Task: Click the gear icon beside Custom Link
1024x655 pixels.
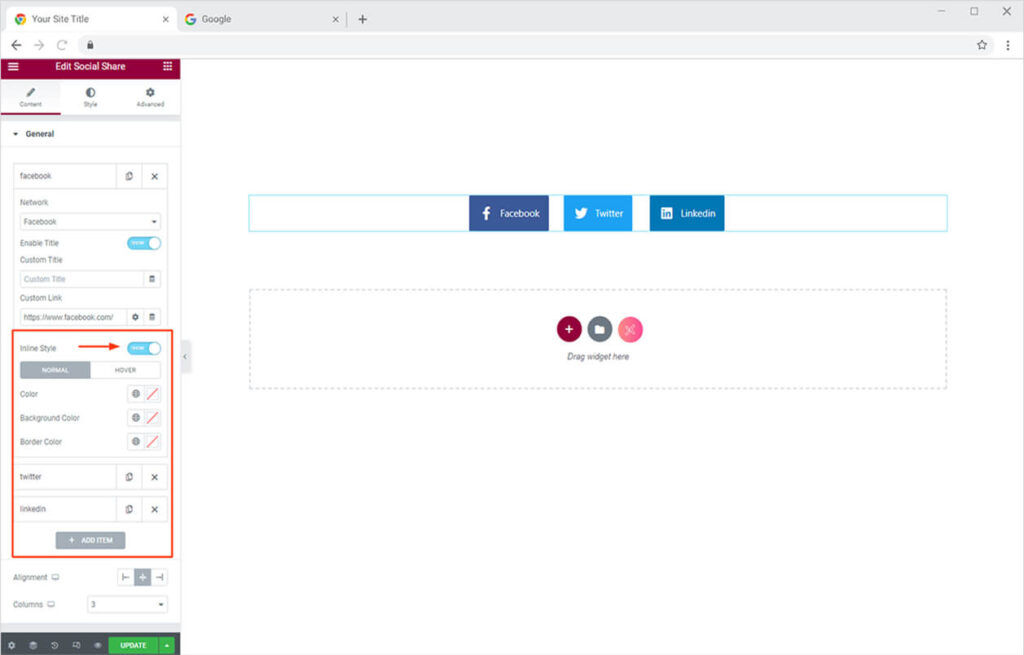Action: coord(136,317)
